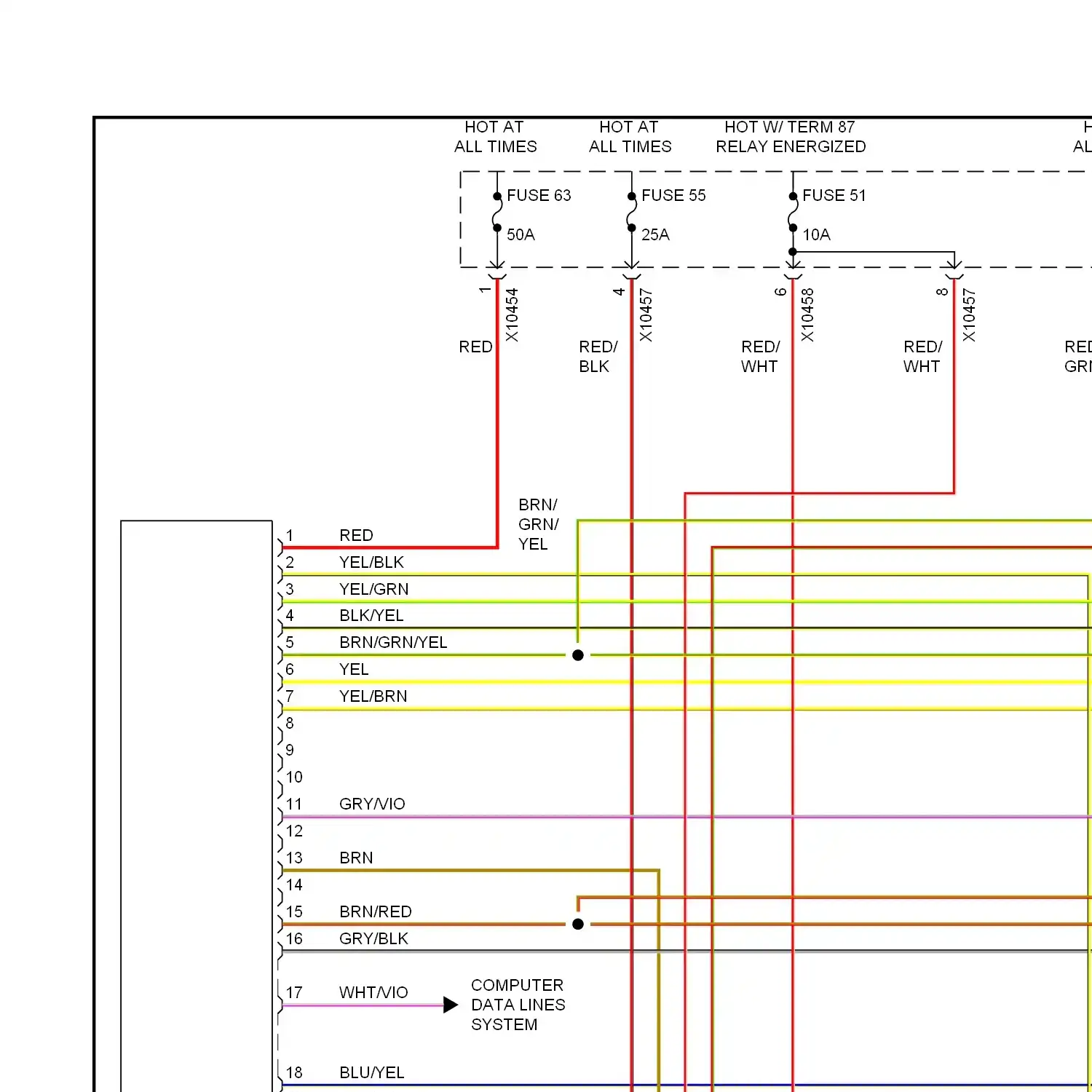Click pin 5 BRN/GRN/YEL label

click(x=393, y=642)
